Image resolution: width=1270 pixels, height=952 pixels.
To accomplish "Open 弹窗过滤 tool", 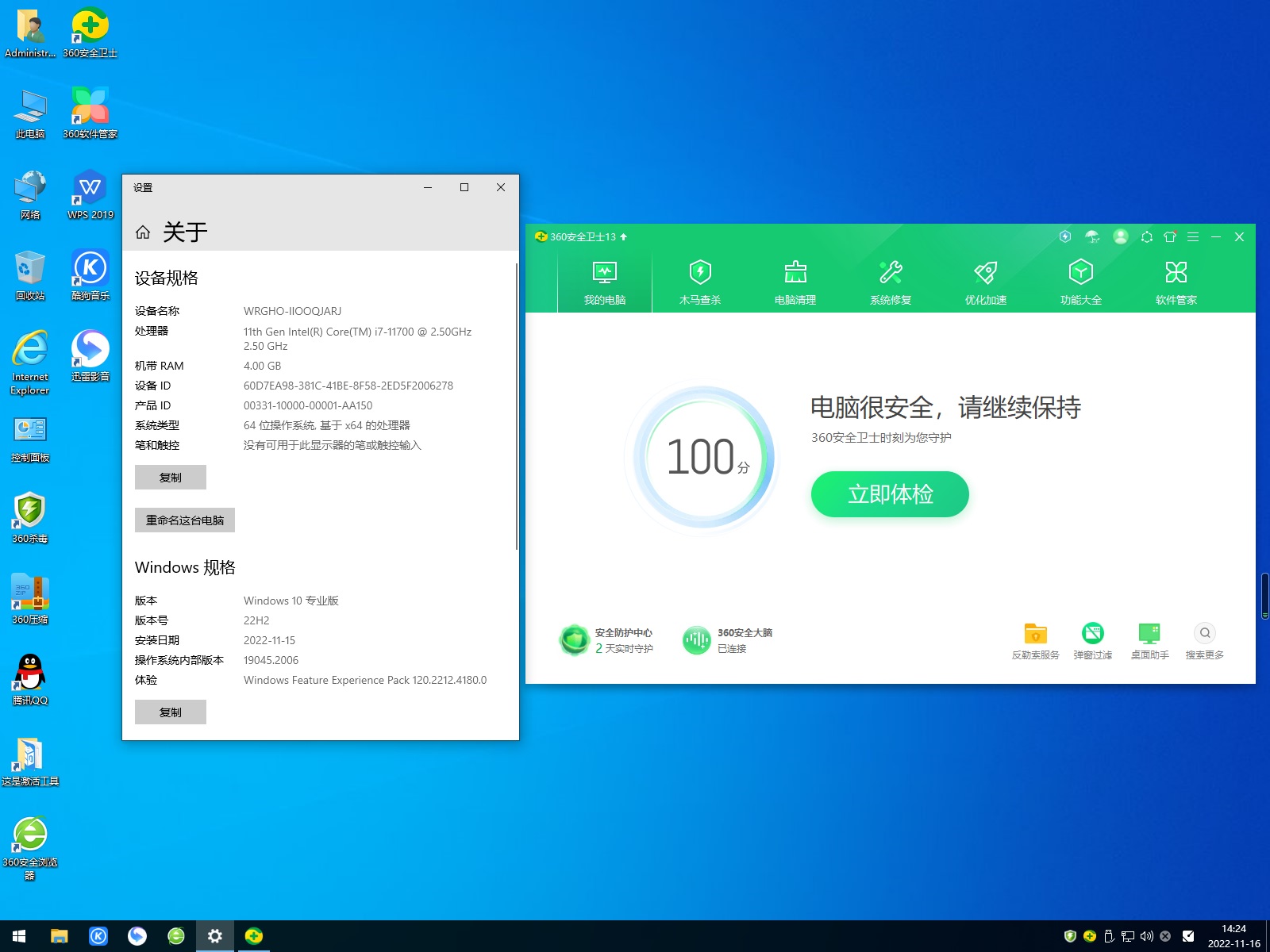I will click(1093, 641).
